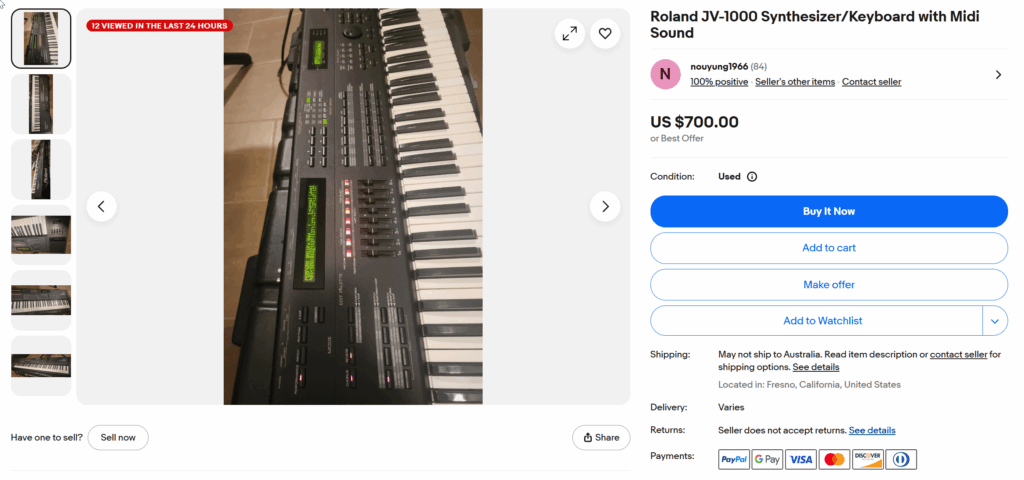Click the Make offer button
Image resolution: width=1024 pixels, height=480 pixels.
pos(829,285)
